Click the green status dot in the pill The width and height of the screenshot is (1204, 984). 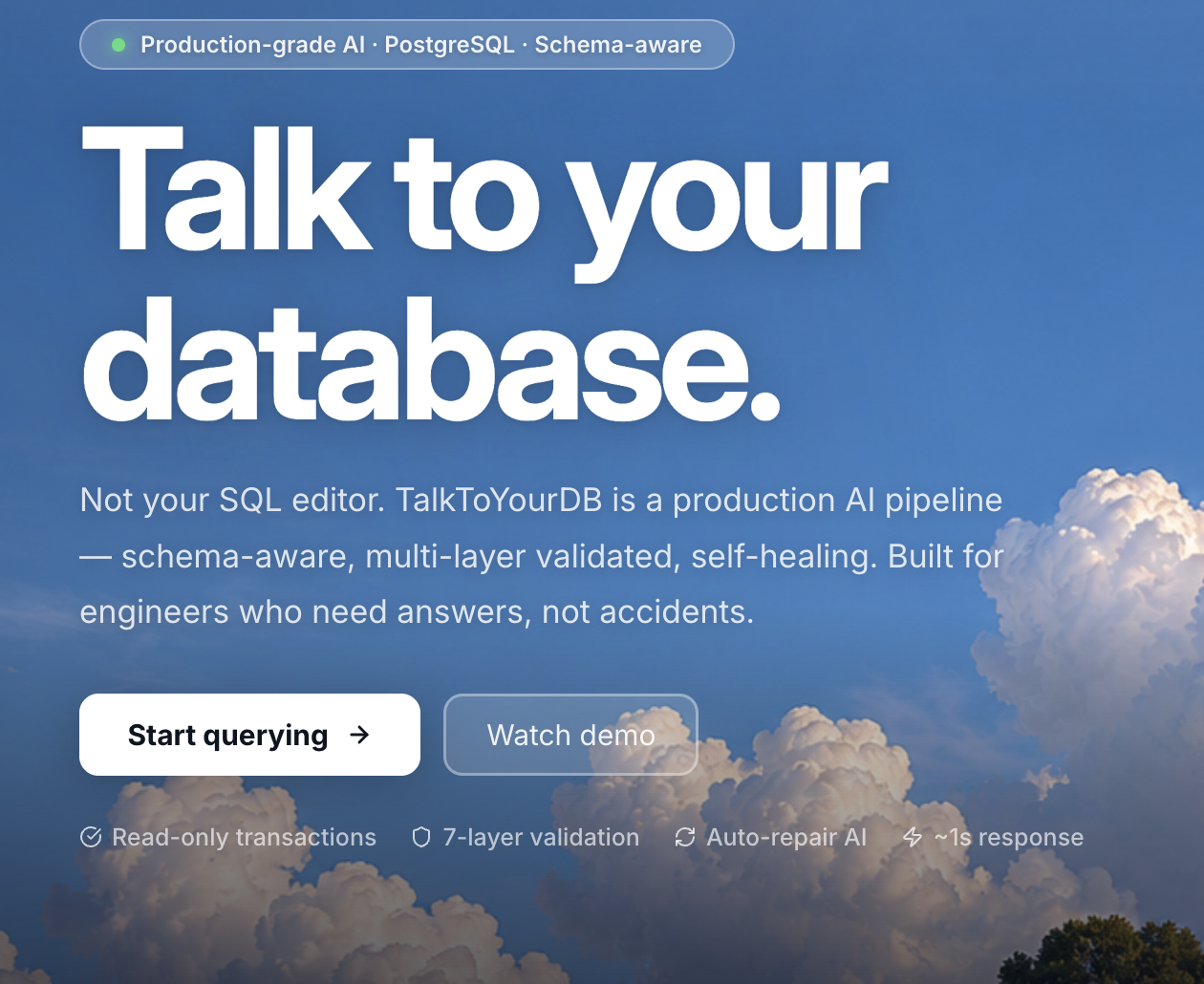pos(118,45)
